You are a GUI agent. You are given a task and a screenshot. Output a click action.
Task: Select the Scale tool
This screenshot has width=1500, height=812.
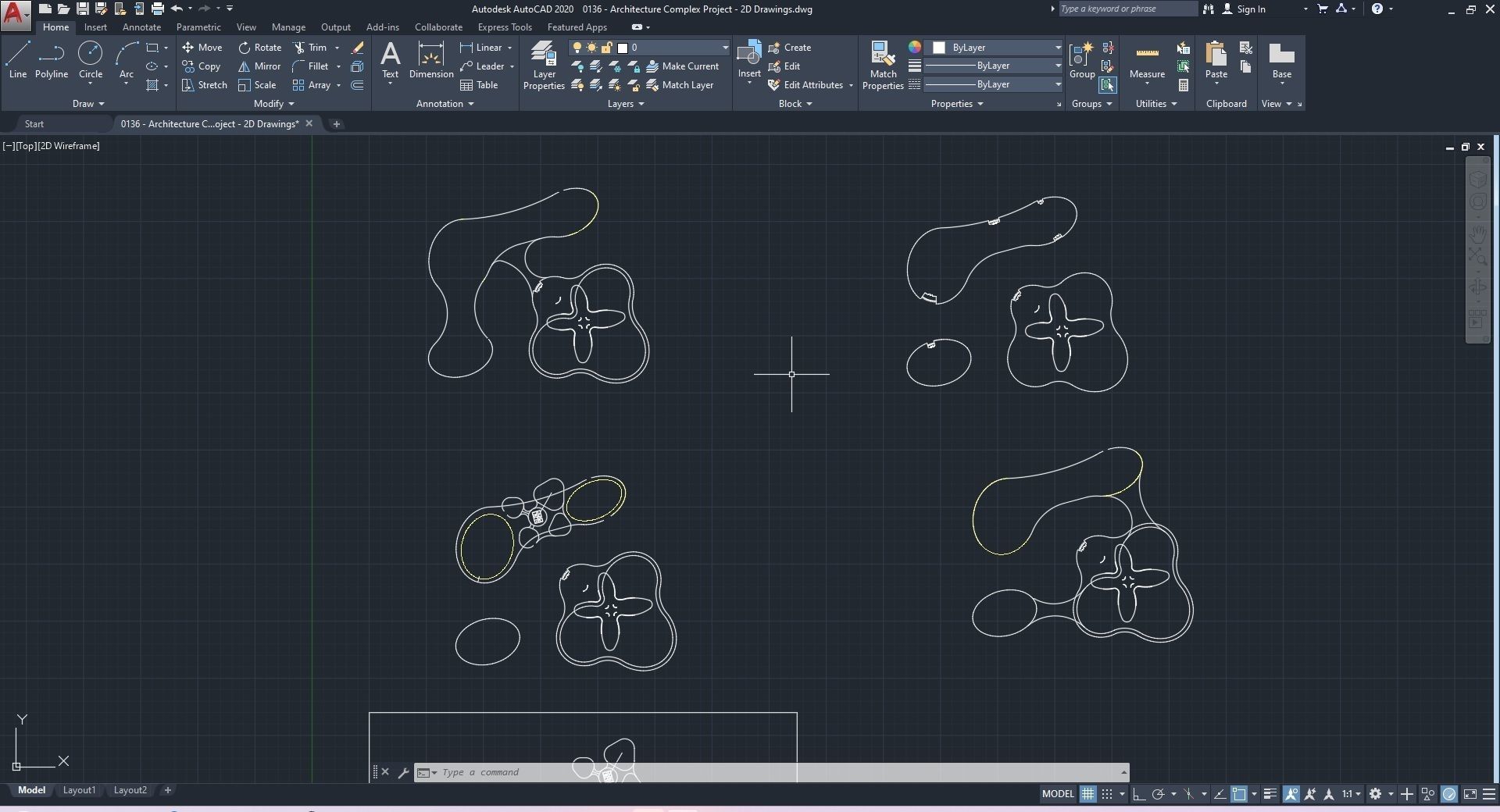click(257, 85)
